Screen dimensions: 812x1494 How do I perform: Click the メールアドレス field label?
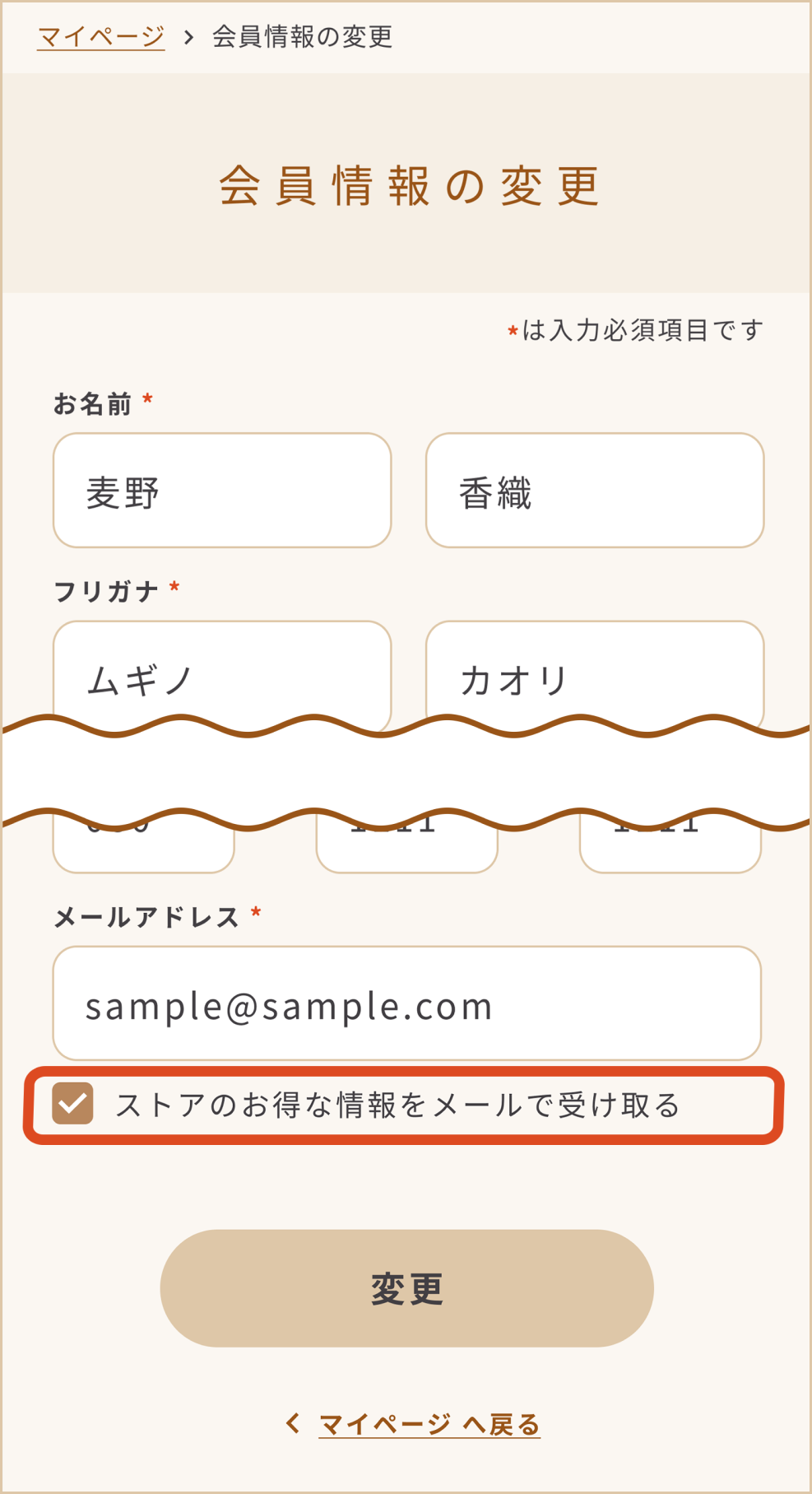[x=146, y=917]
